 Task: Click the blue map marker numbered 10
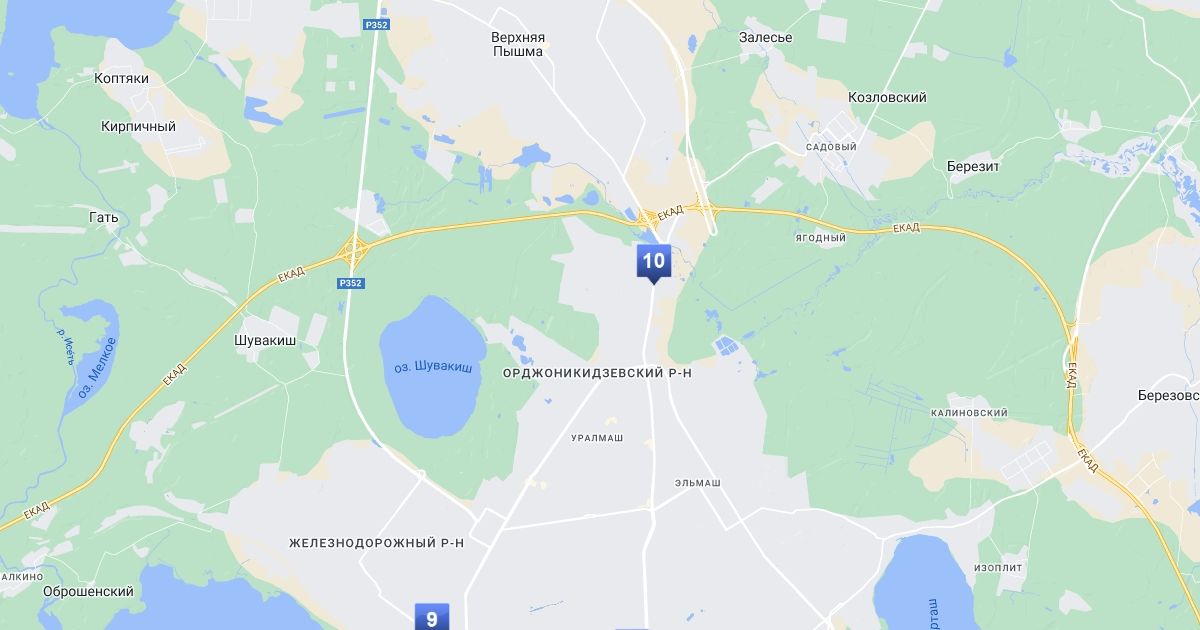point(652,264)
